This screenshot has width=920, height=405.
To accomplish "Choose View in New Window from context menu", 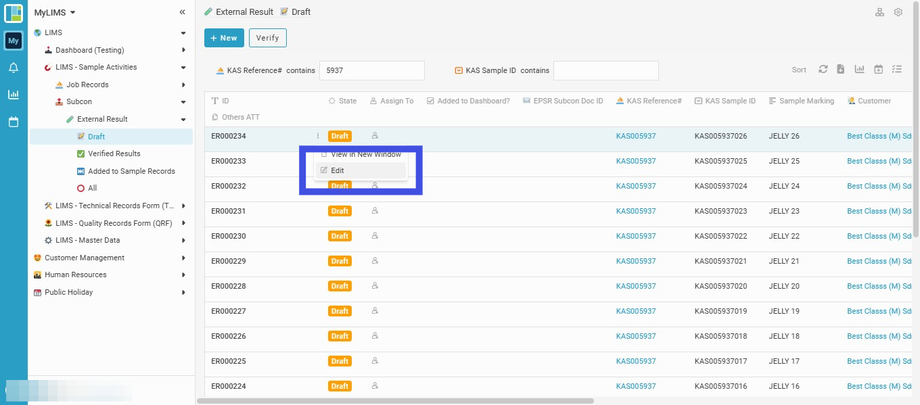I will pyautogui.click(x=361, y=154).
